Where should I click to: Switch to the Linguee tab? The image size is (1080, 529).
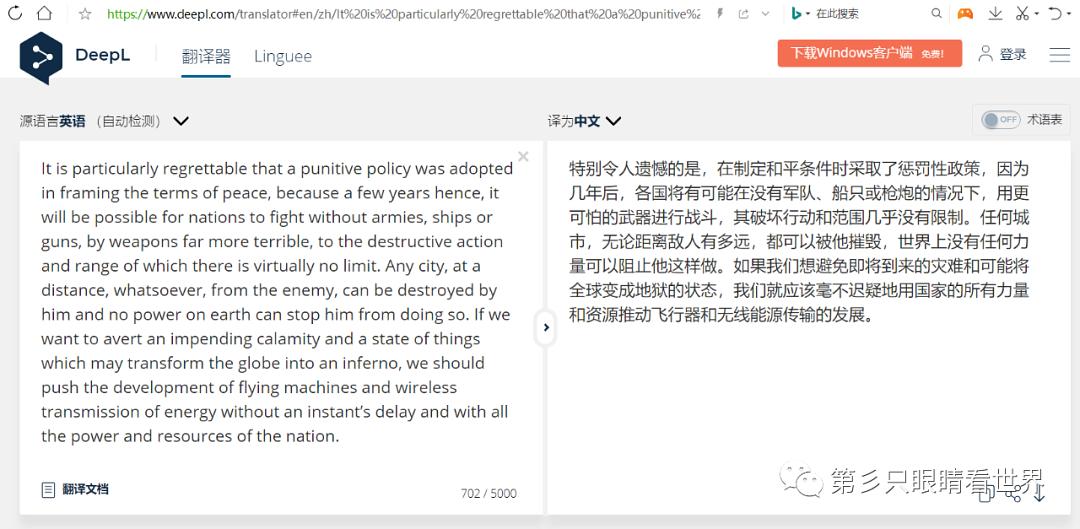click(x=283, y=56)
